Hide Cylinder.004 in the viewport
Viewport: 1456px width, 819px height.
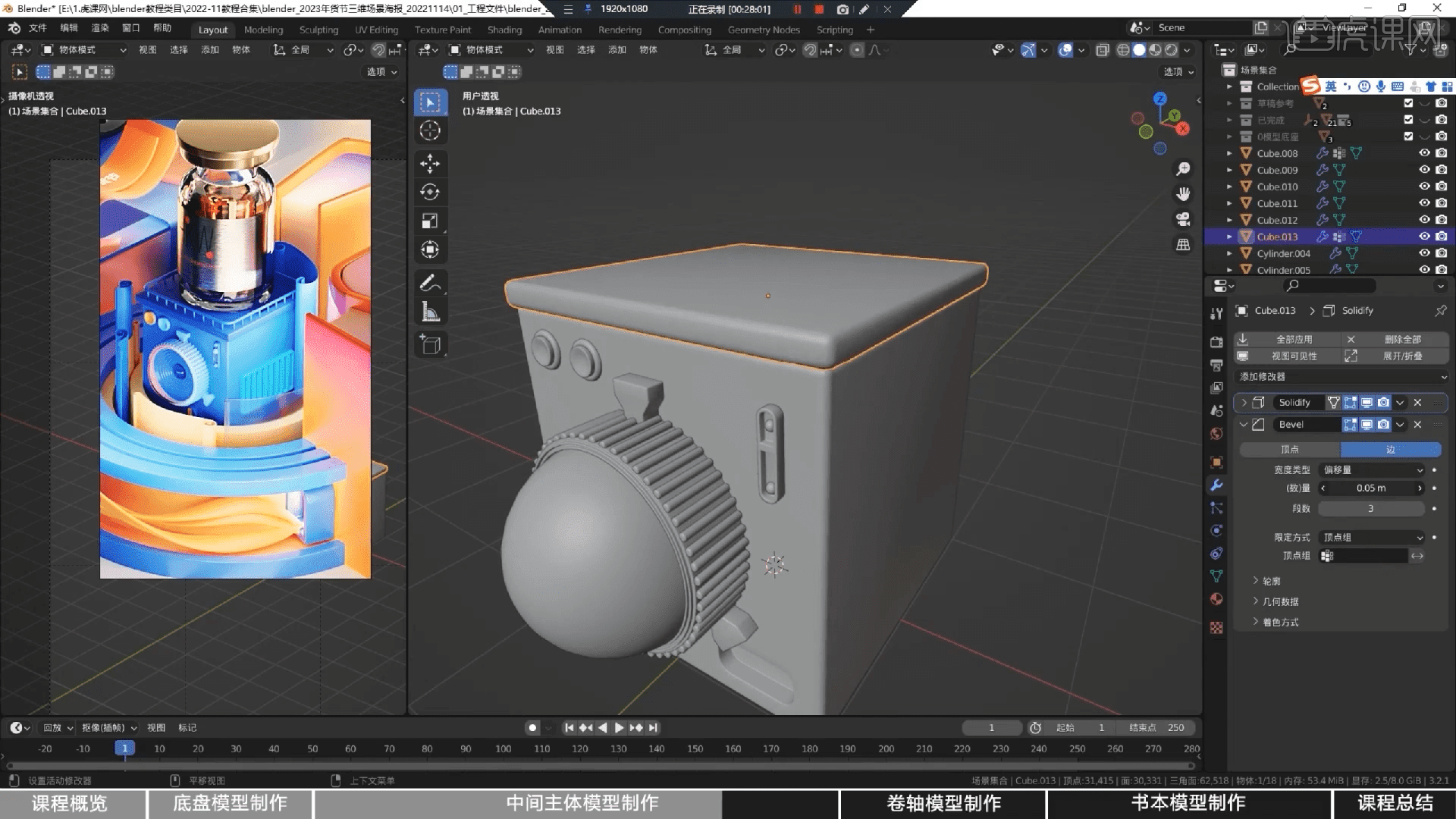point(1424,253)
